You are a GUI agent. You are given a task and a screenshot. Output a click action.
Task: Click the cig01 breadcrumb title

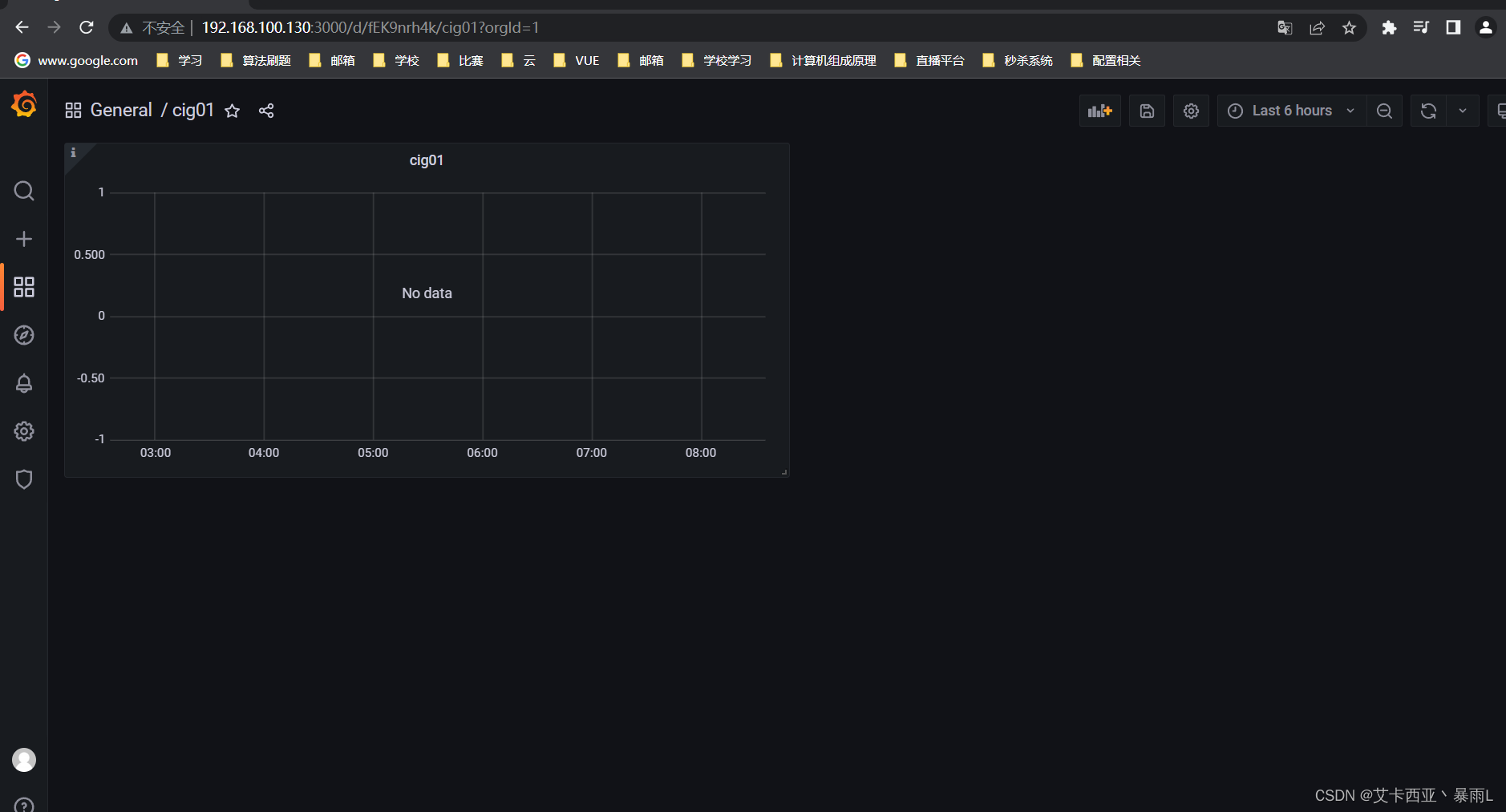point(193,110)
